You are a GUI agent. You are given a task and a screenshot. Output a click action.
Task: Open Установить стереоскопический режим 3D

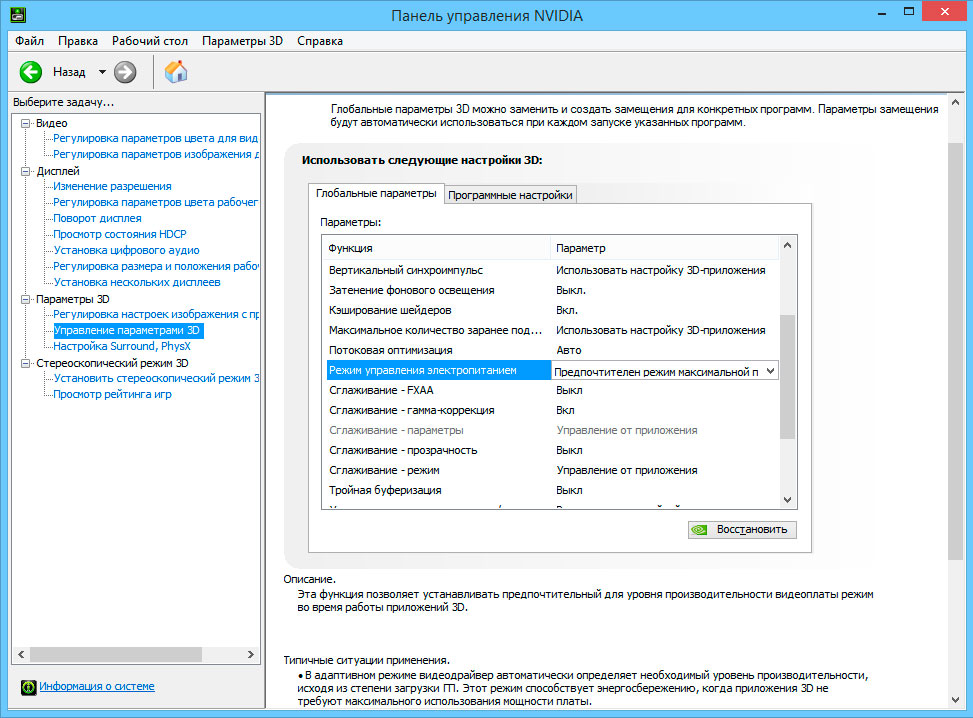pos(156,379)
